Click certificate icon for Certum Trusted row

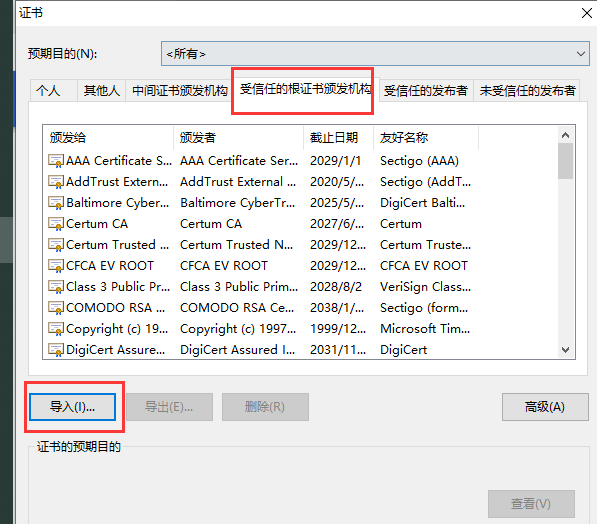pyautogui.click(x=56, y=244)
